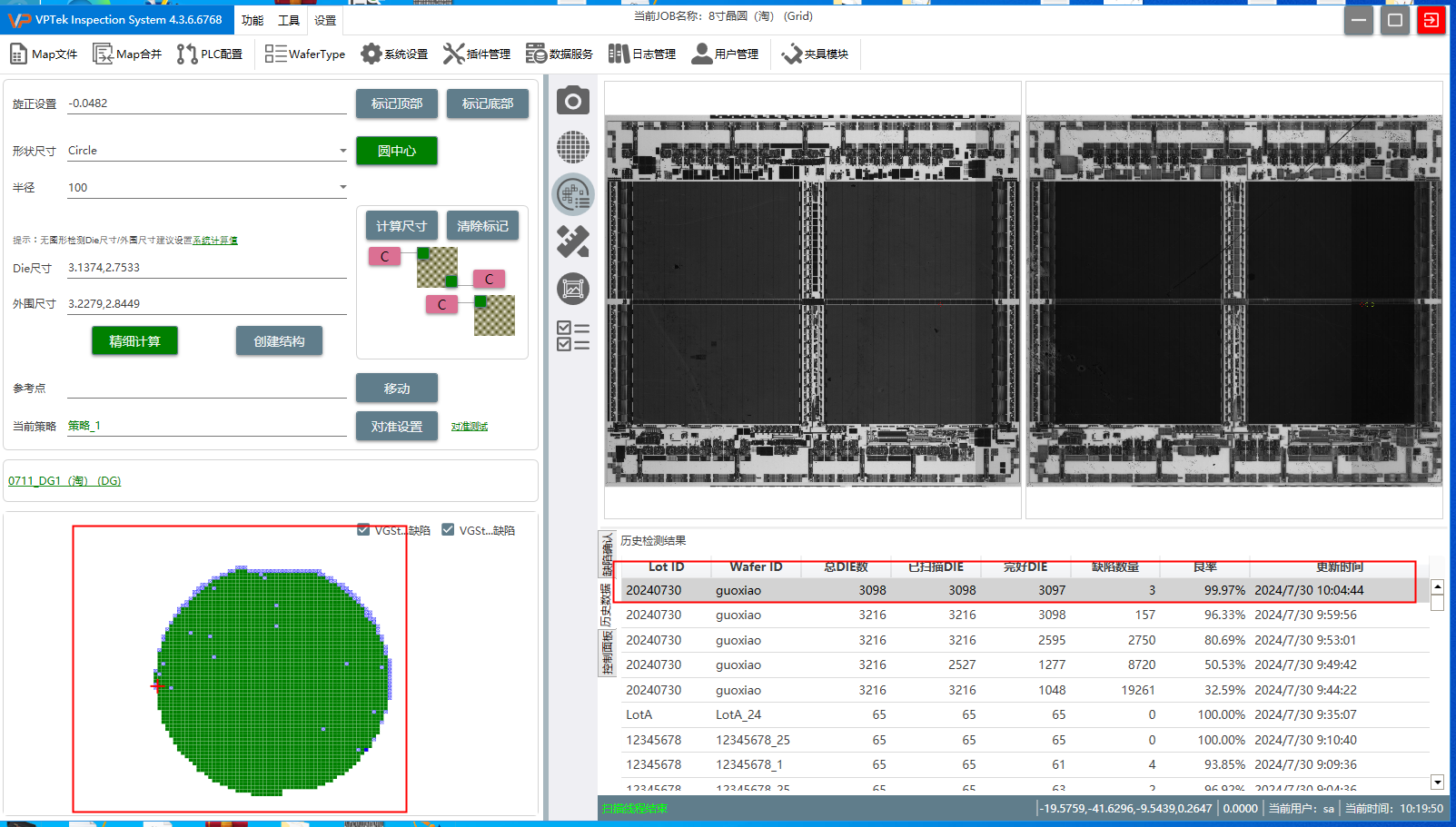The height and width of the screenshot is (827, 1456).
Task: Sort by the 缺陷数量 column header
Action: [1115, 567]
